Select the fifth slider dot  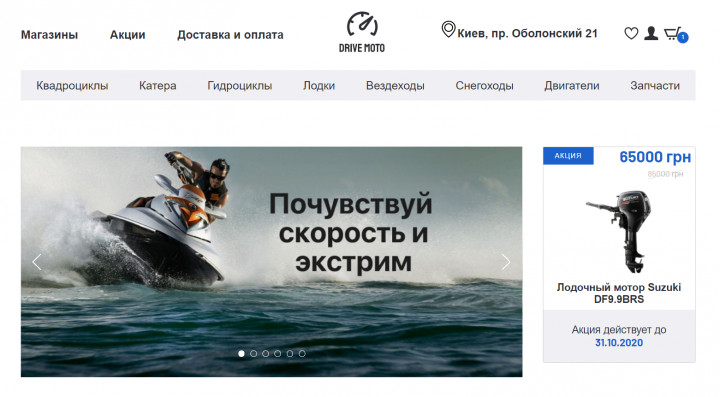point(290,353)
